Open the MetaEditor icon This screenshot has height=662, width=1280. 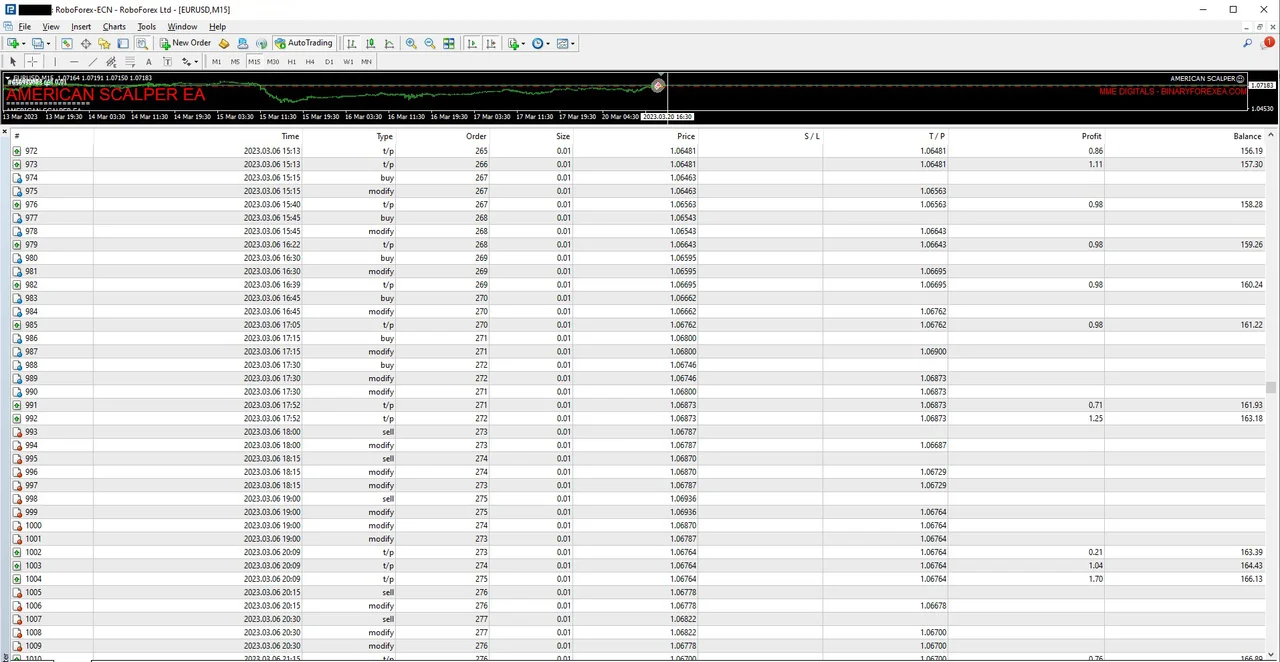[x=224, y=43]
